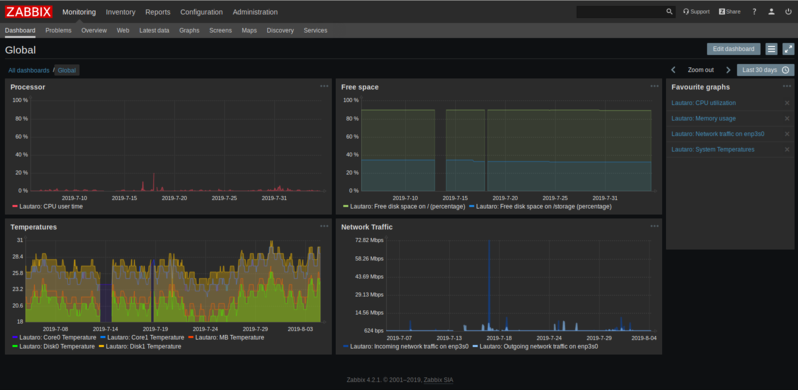
Task: Switch to the Latest data tab
Action: coord(154,31)
